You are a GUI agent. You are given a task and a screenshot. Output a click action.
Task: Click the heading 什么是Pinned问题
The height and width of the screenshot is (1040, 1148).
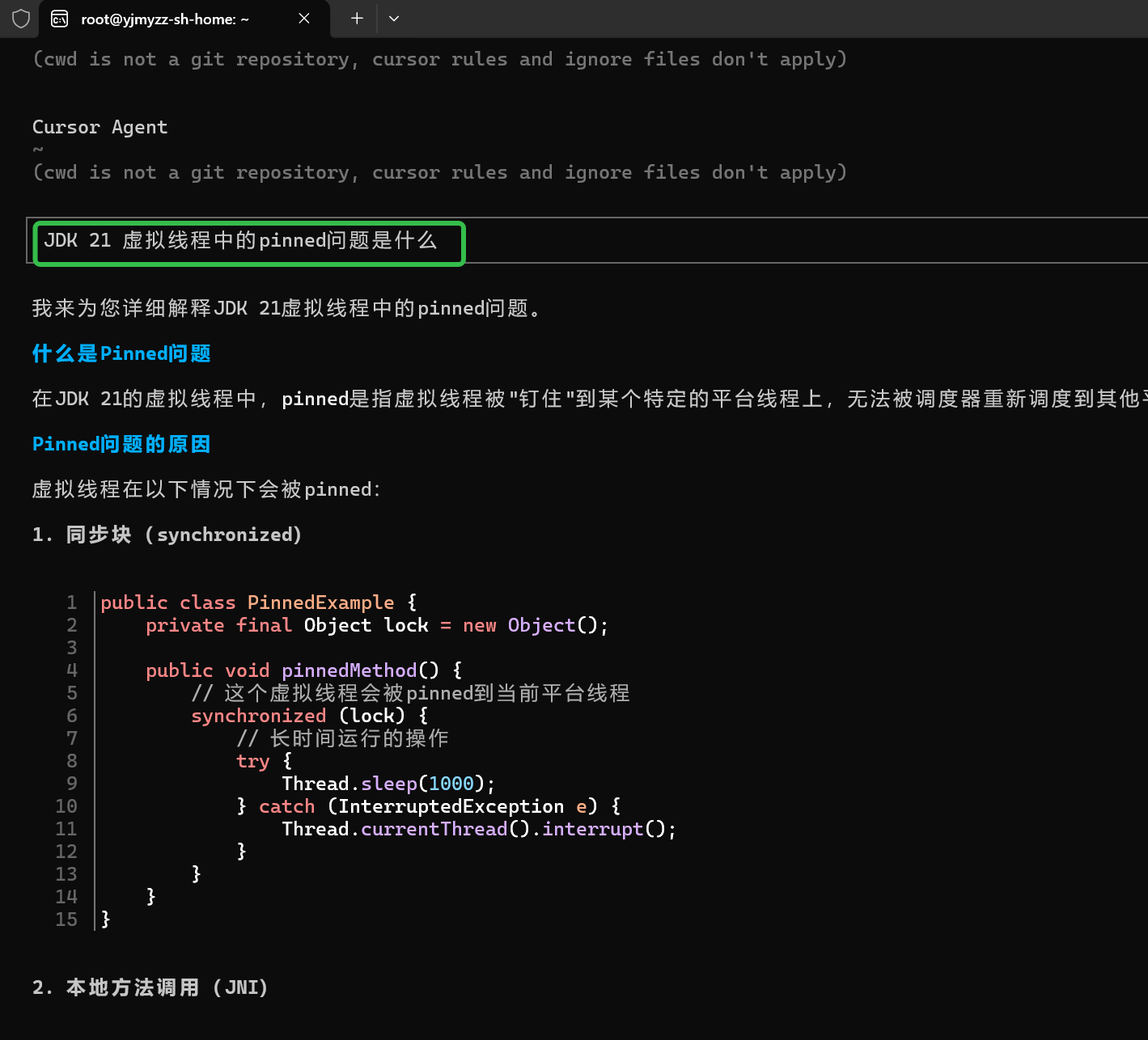(x=121, y=353)
